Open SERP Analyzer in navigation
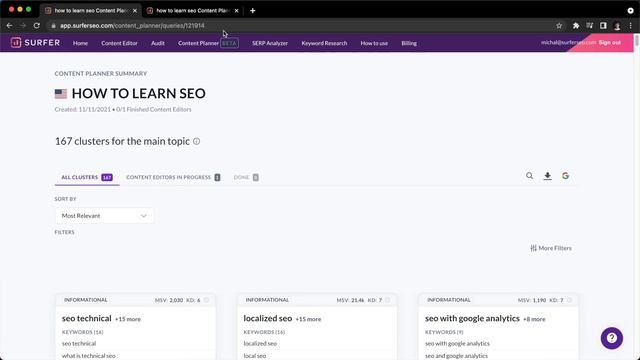Image resolution: width=640 pixels, height=360 pixels. coord(270,43)
